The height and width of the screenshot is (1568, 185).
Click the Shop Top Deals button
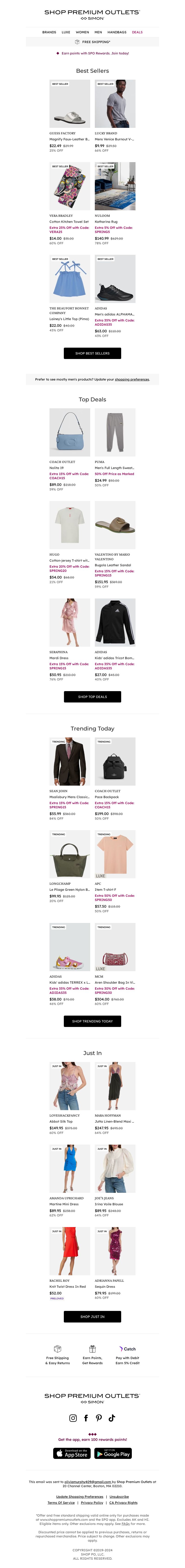(92, 696)
